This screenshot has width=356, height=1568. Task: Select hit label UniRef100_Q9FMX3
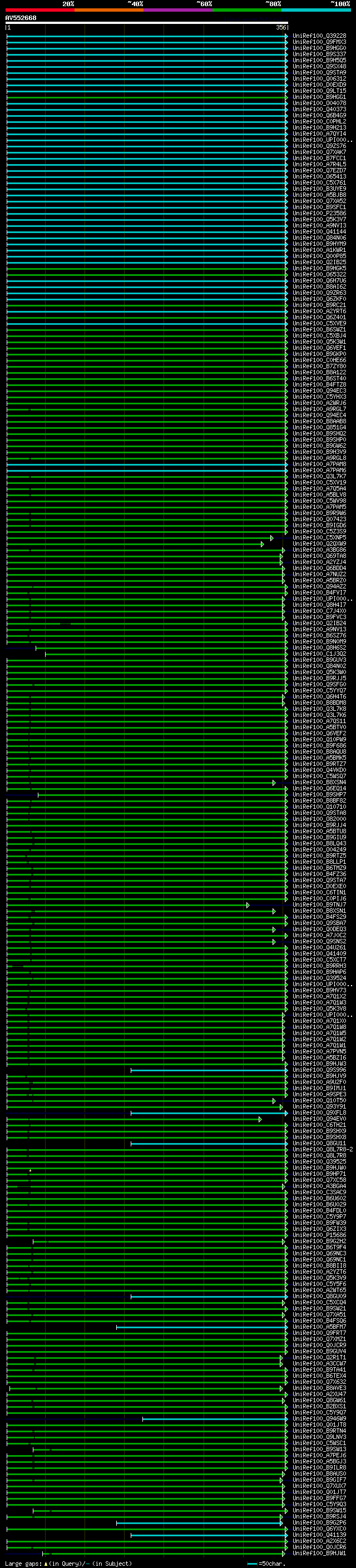[319, 42]
